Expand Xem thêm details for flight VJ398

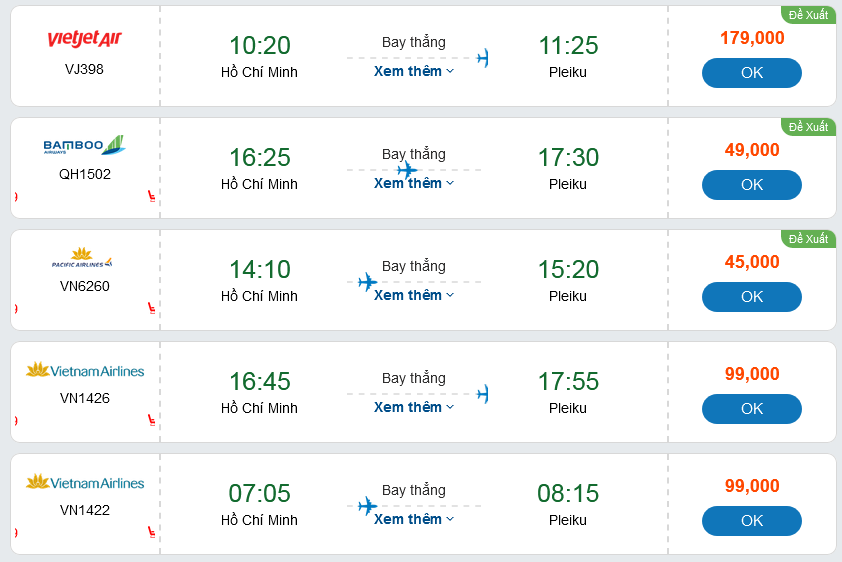(x=414, y=71)
